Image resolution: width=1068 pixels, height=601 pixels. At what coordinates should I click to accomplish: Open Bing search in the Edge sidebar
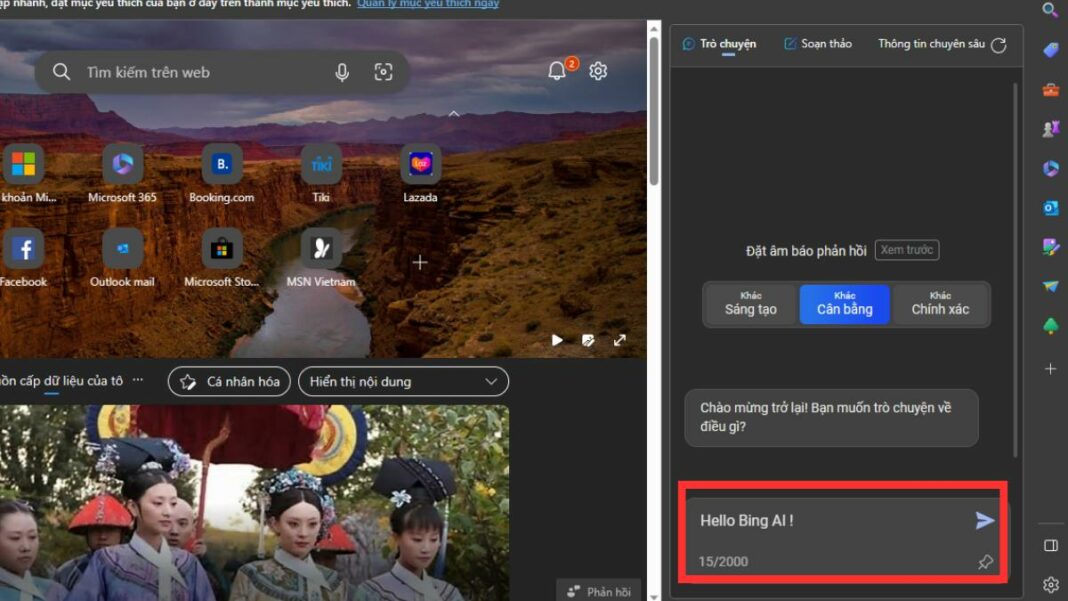coord(1050,11)
